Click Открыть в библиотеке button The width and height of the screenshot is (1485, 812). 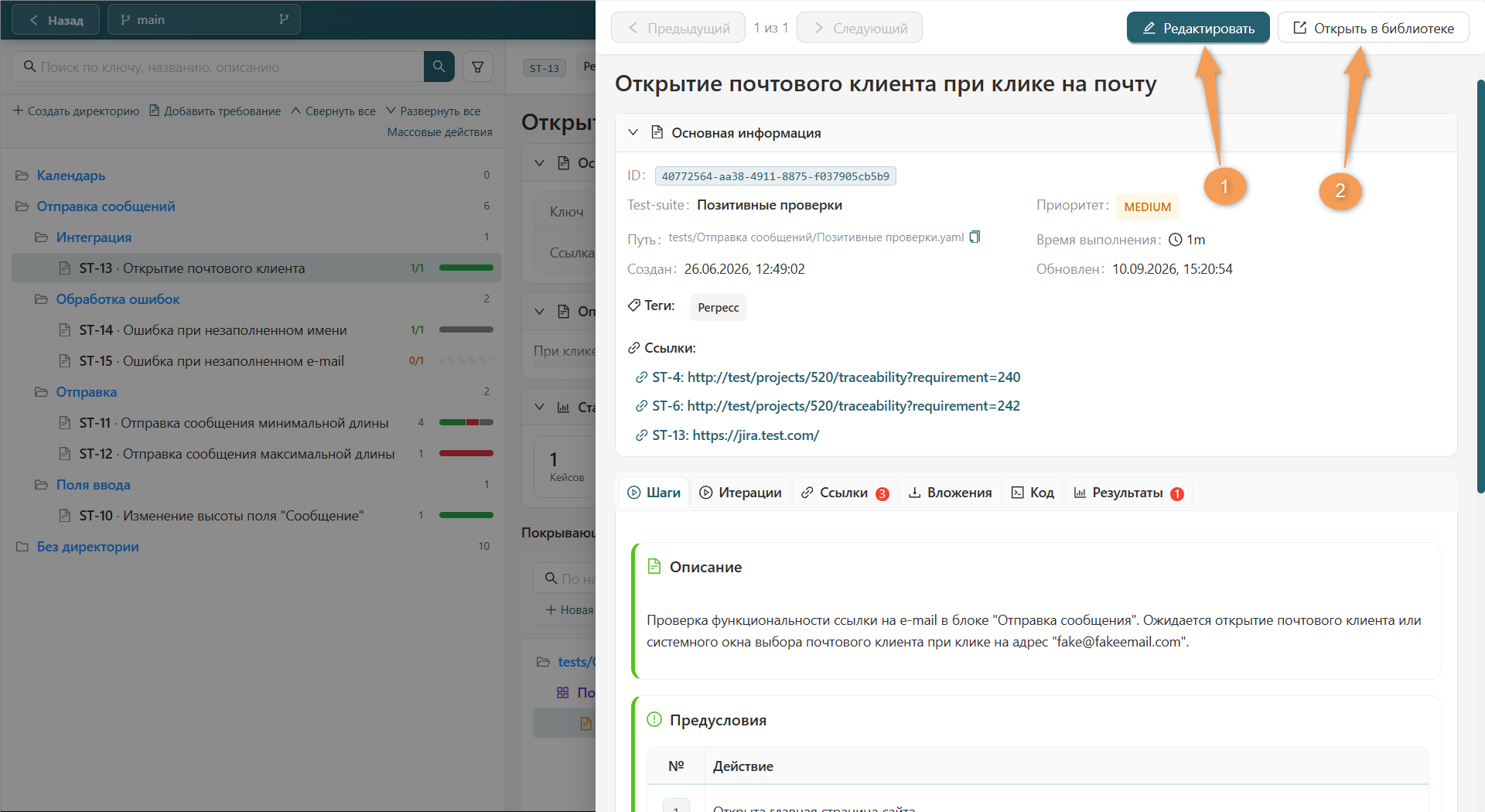point(1373,28)
